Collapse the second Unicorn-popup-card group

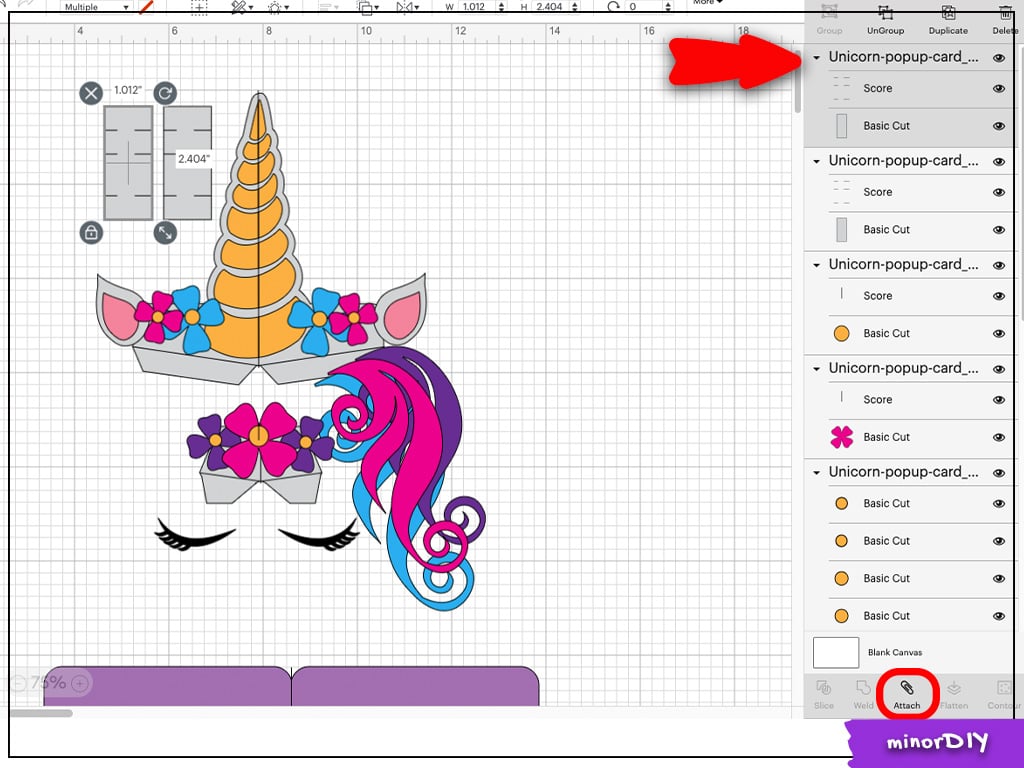point(816,161)
